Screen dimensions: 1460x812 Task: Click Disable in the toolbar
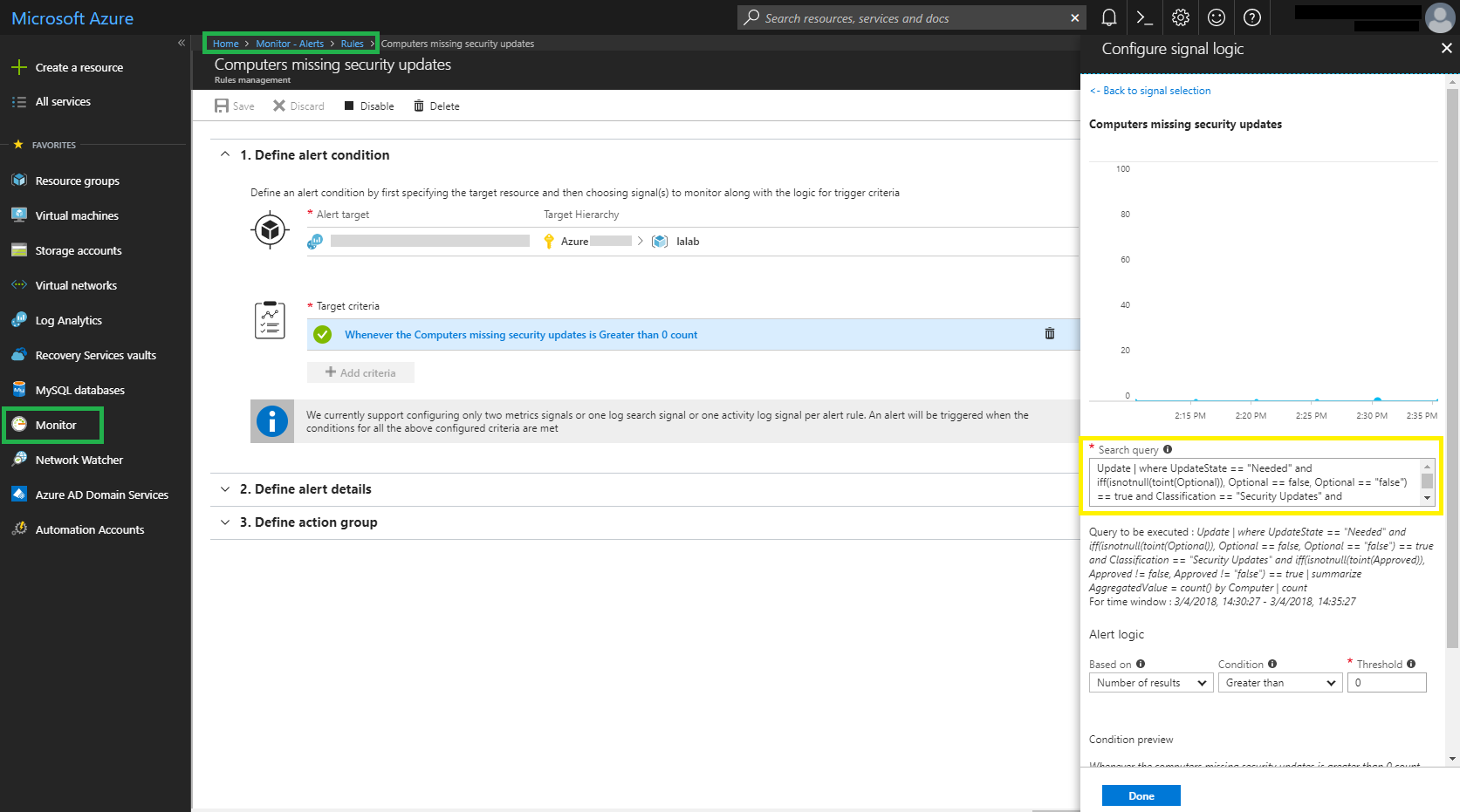coord(368,106)
